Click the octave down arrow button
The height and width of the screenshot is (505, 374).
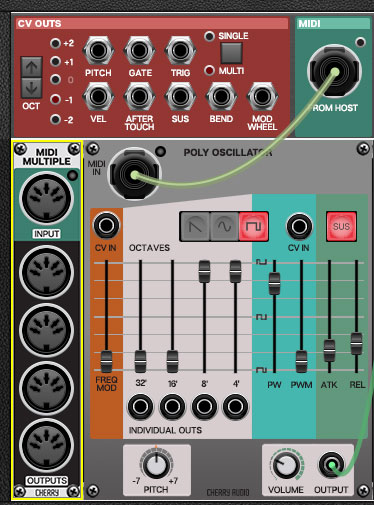pyautogui.click(x=32, y=88)
